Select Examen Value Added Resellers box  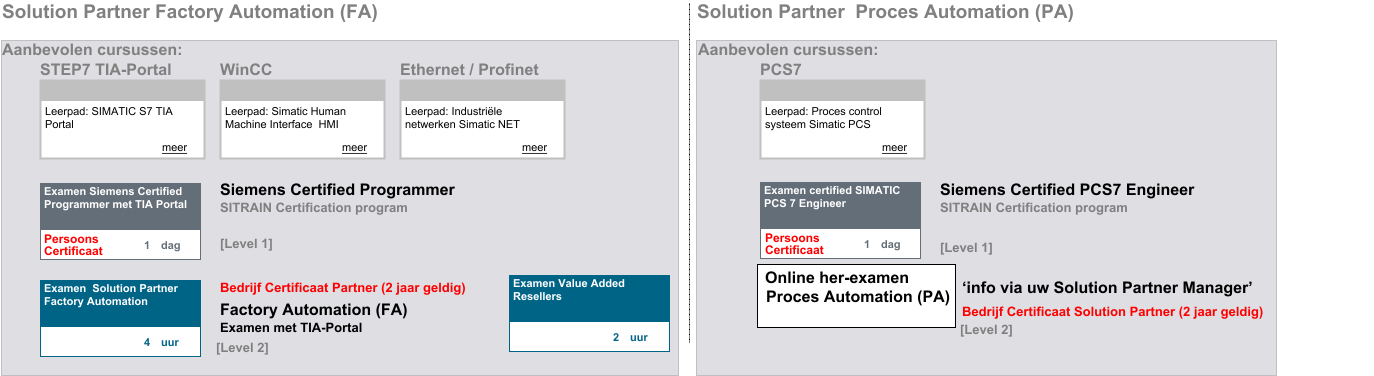589,313
